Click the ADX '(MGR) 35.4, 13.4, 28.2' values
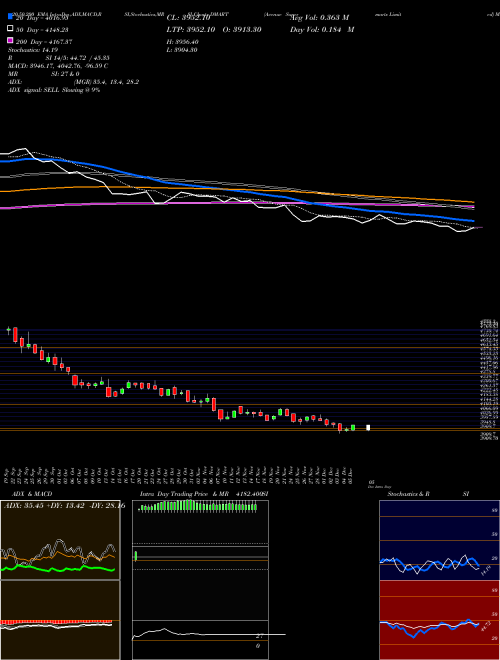Viewport: 500px width, 660px height. point(106,82)
